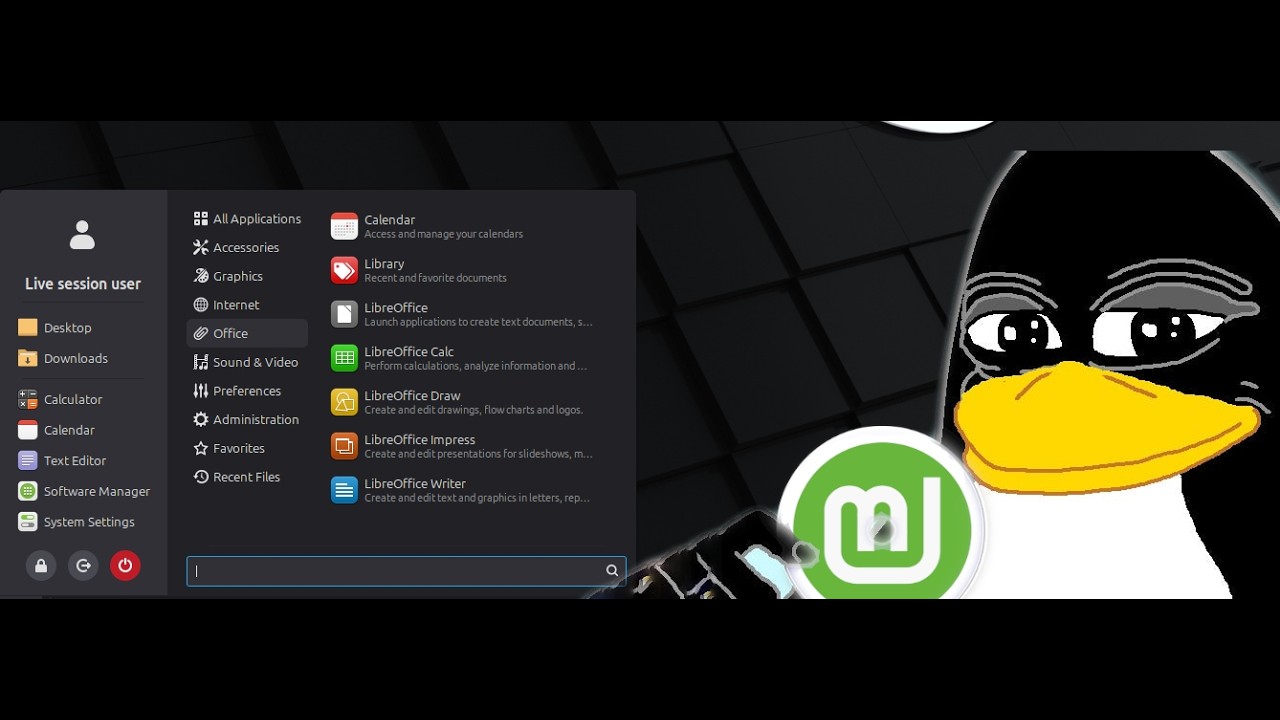
Task: Click the Live session user name
Action: [83, 284]
